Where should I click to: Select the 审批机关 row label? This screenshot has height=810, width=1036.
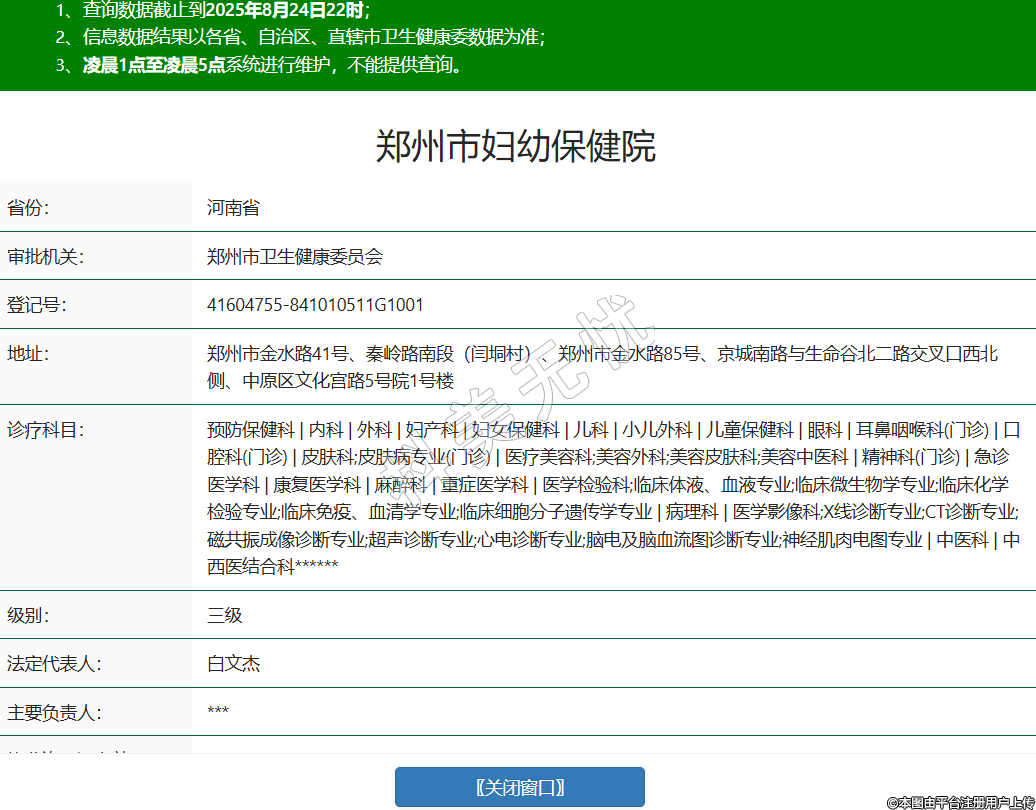click(x=46, y=257)
